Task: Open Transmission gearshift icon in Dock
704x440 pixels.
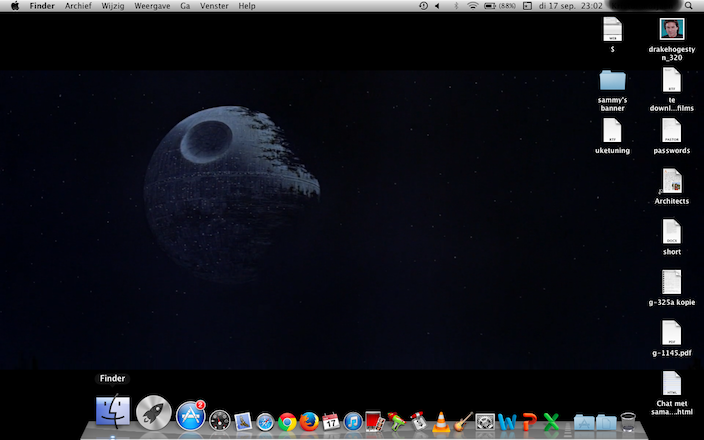Action: [x=418, y=422]
